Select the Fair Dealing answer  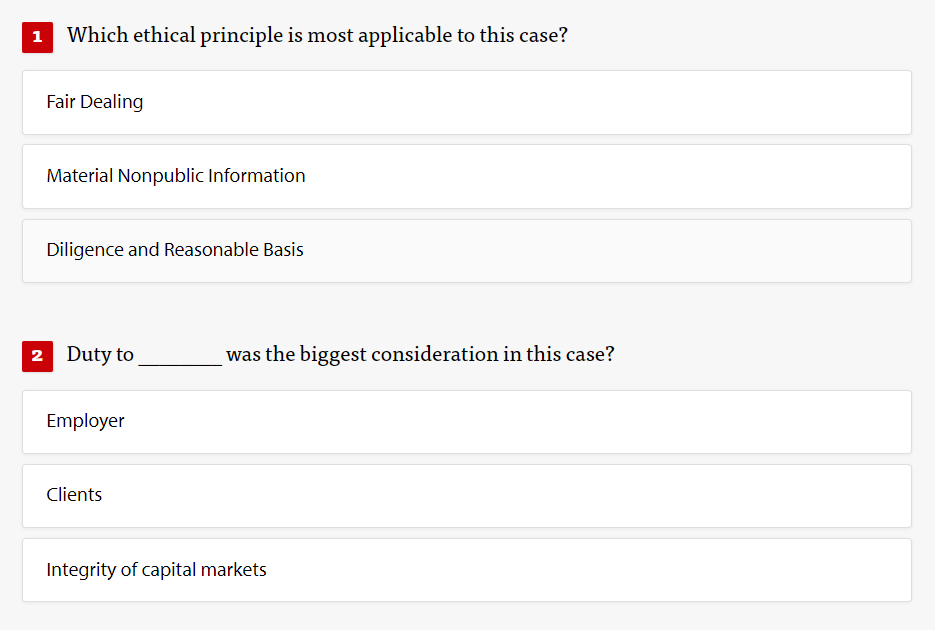click(466, 102)
